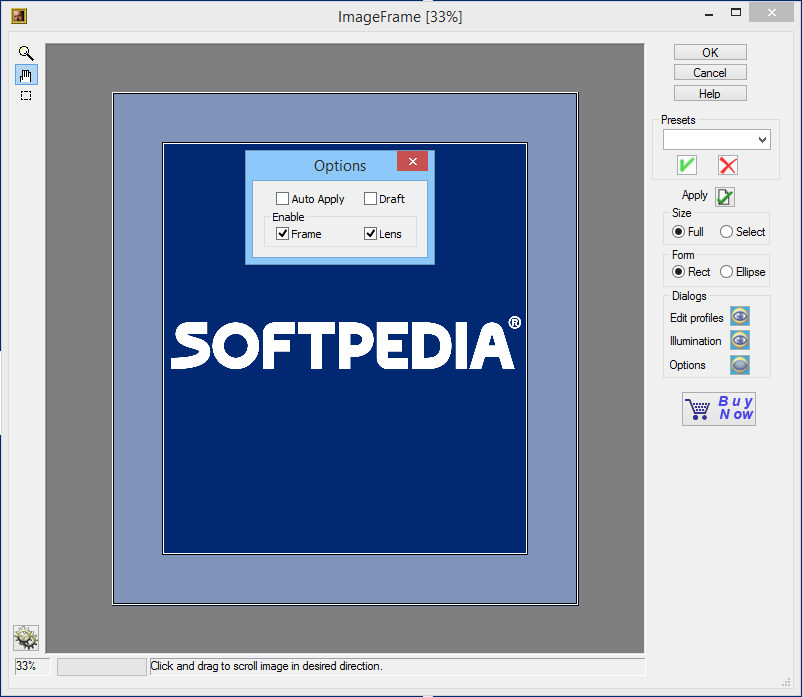Screen dimensions: 802x697
Task: Close the Options dialog
Action: (x=412, y=161)
